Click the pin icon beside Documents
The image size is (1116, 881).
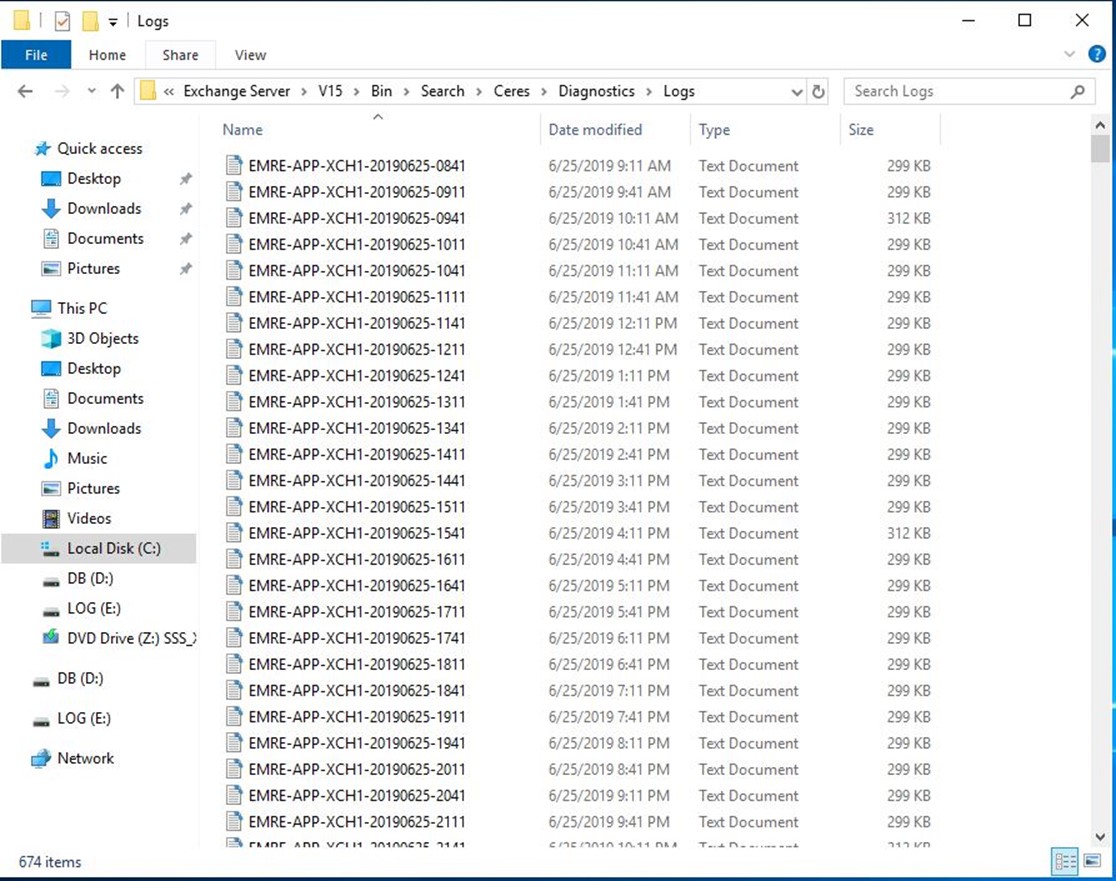click(x=186, y=238)
